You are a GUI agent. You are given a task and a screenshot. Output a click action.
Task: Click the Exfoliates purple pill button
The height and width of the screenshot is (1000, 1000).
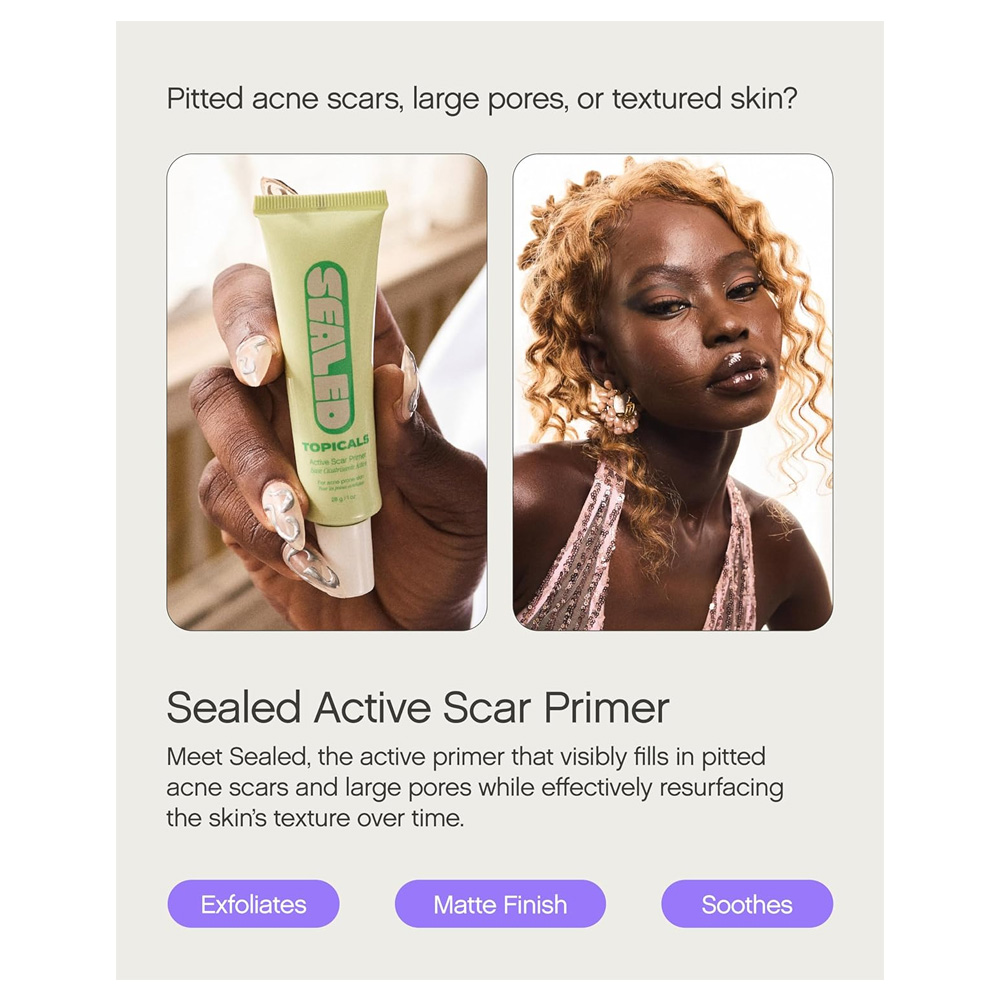(x=253, y=904)
